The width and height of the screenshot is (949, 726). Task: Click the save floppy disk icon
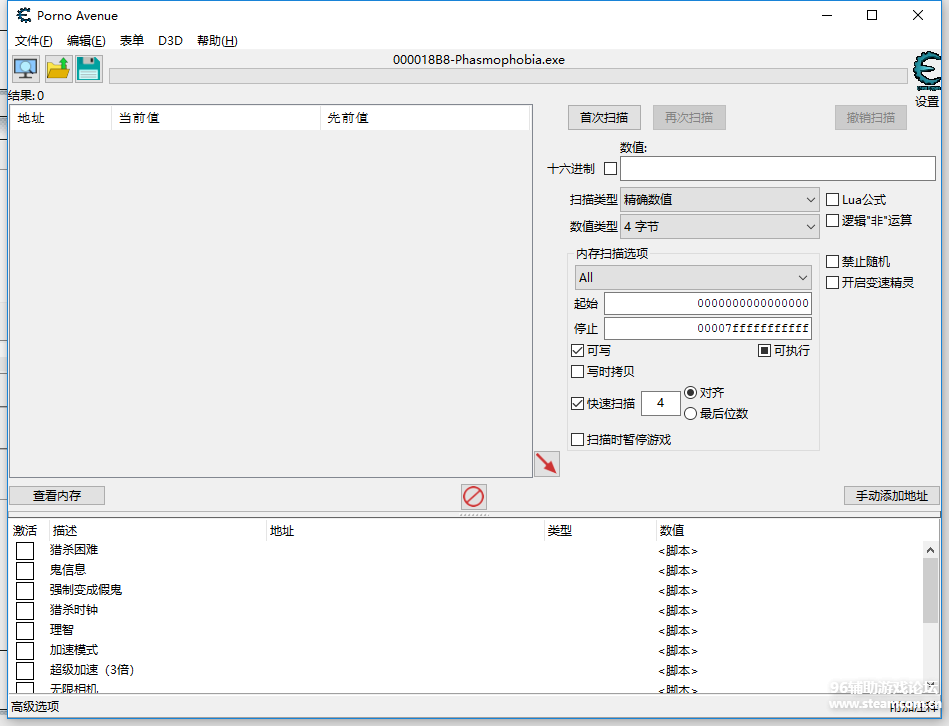tap(89, 69)
